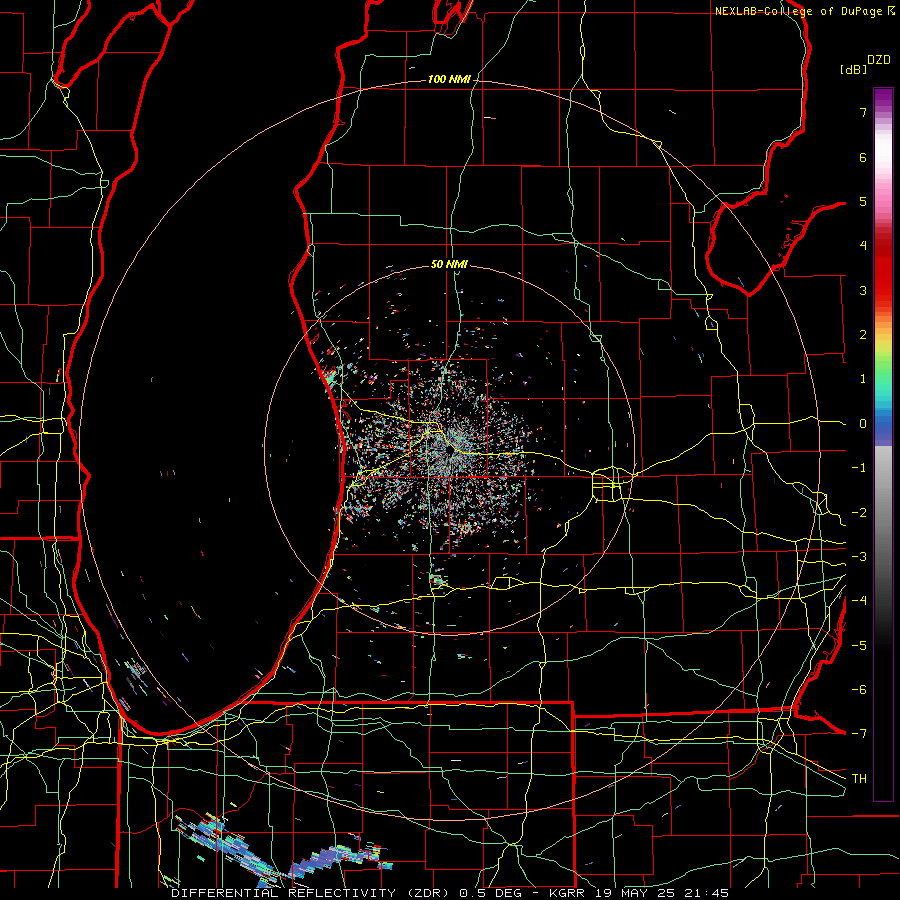Viewport: 900px width, 900px height.
Task: Pick the scale value "-5"
Action: 859,646
